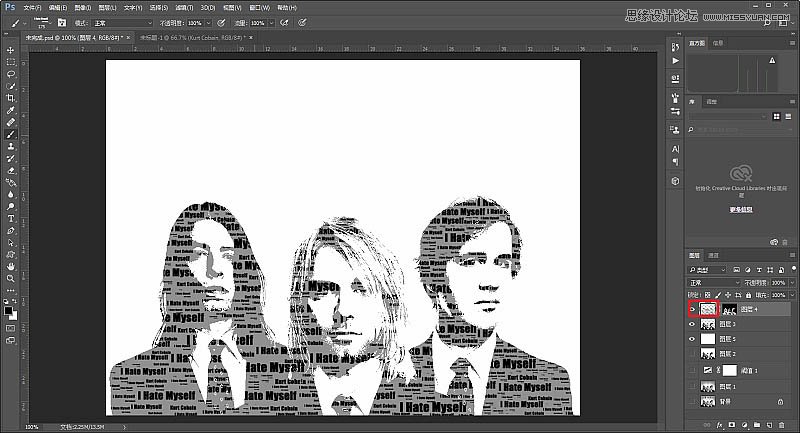The width and height of the screenshot is (800, 433).
Task: Select the Zoom tool
Action: [11, 279]
